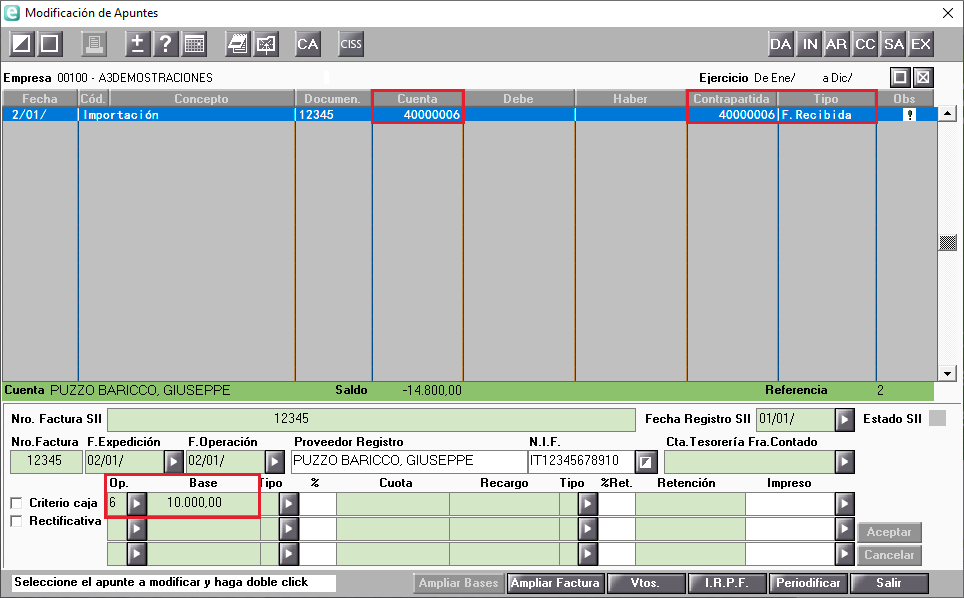
Task: Click the Debe column header
Action: (x=518, y=98)
